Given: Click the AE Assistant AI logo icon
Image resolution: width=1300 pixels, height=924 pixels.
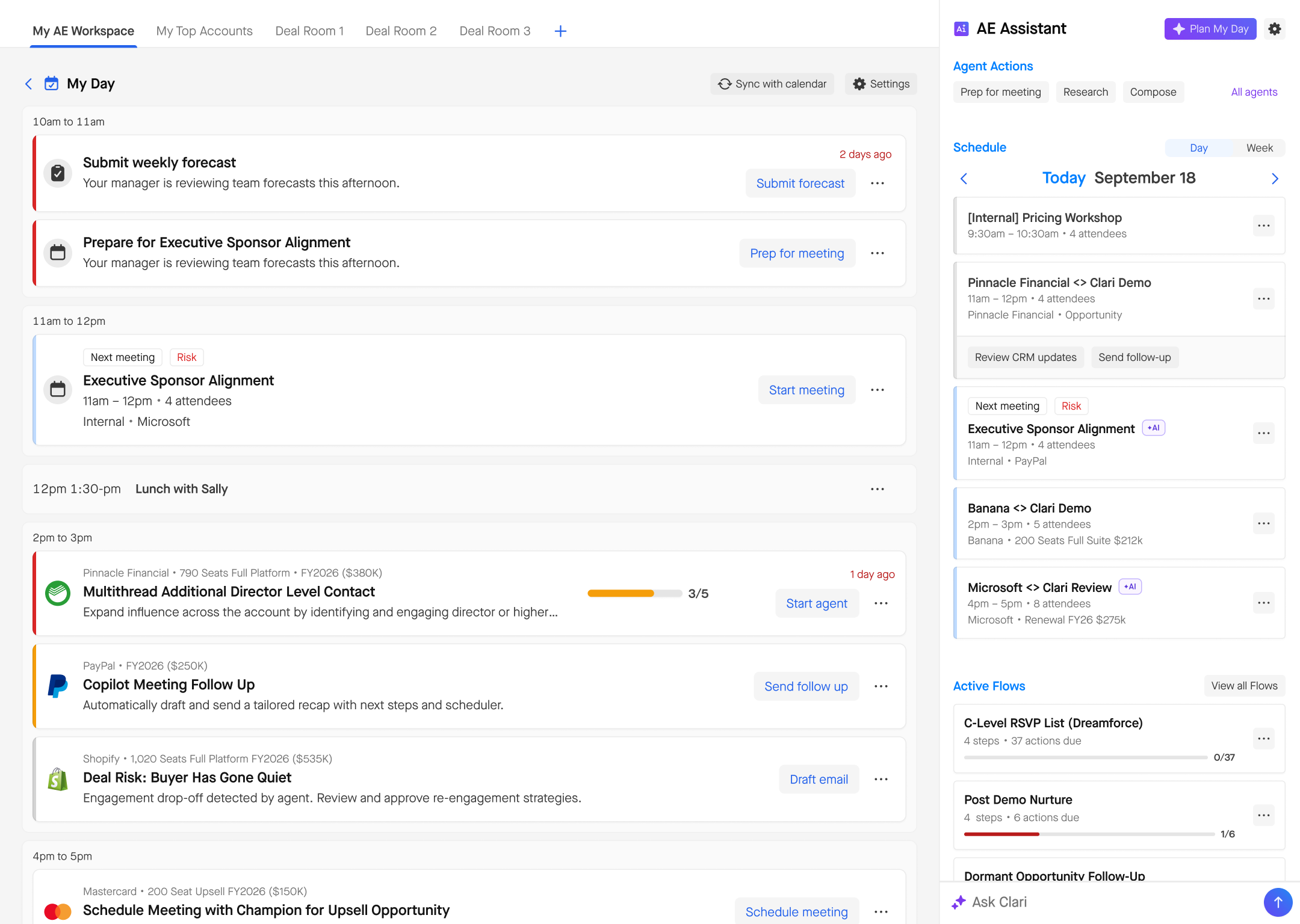Looking at the screenshot, I should (961, 29).
